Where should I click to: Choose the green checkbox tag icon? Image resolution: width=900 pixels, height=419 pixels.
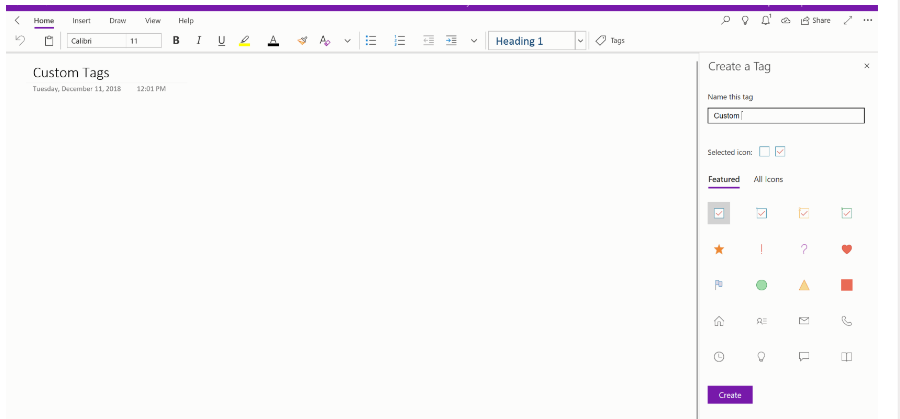(x=847, y=212)
